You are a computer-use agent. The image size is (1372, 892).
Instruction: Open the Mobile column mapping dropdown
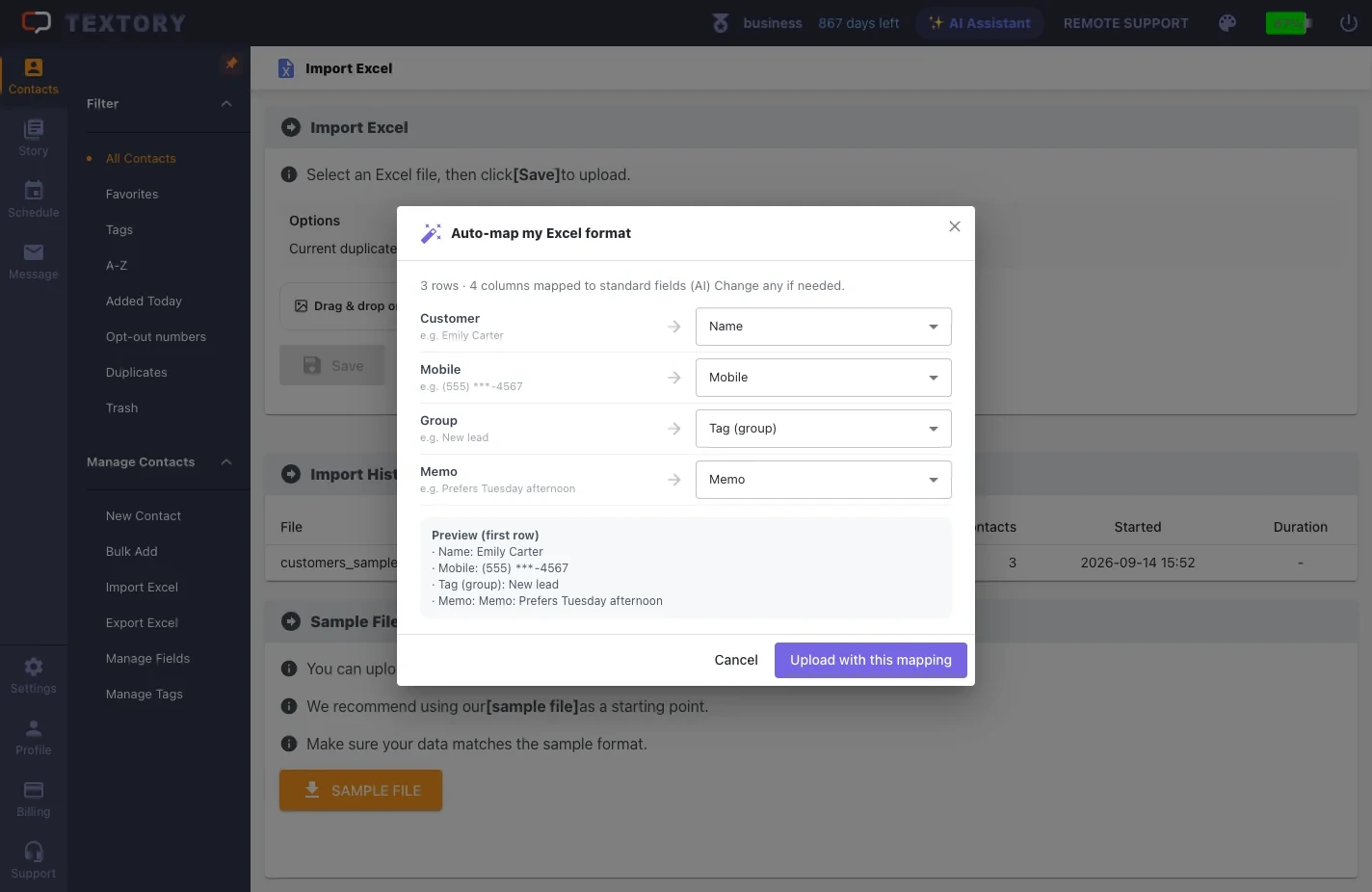pyautogui.click(x=824, y=378)
